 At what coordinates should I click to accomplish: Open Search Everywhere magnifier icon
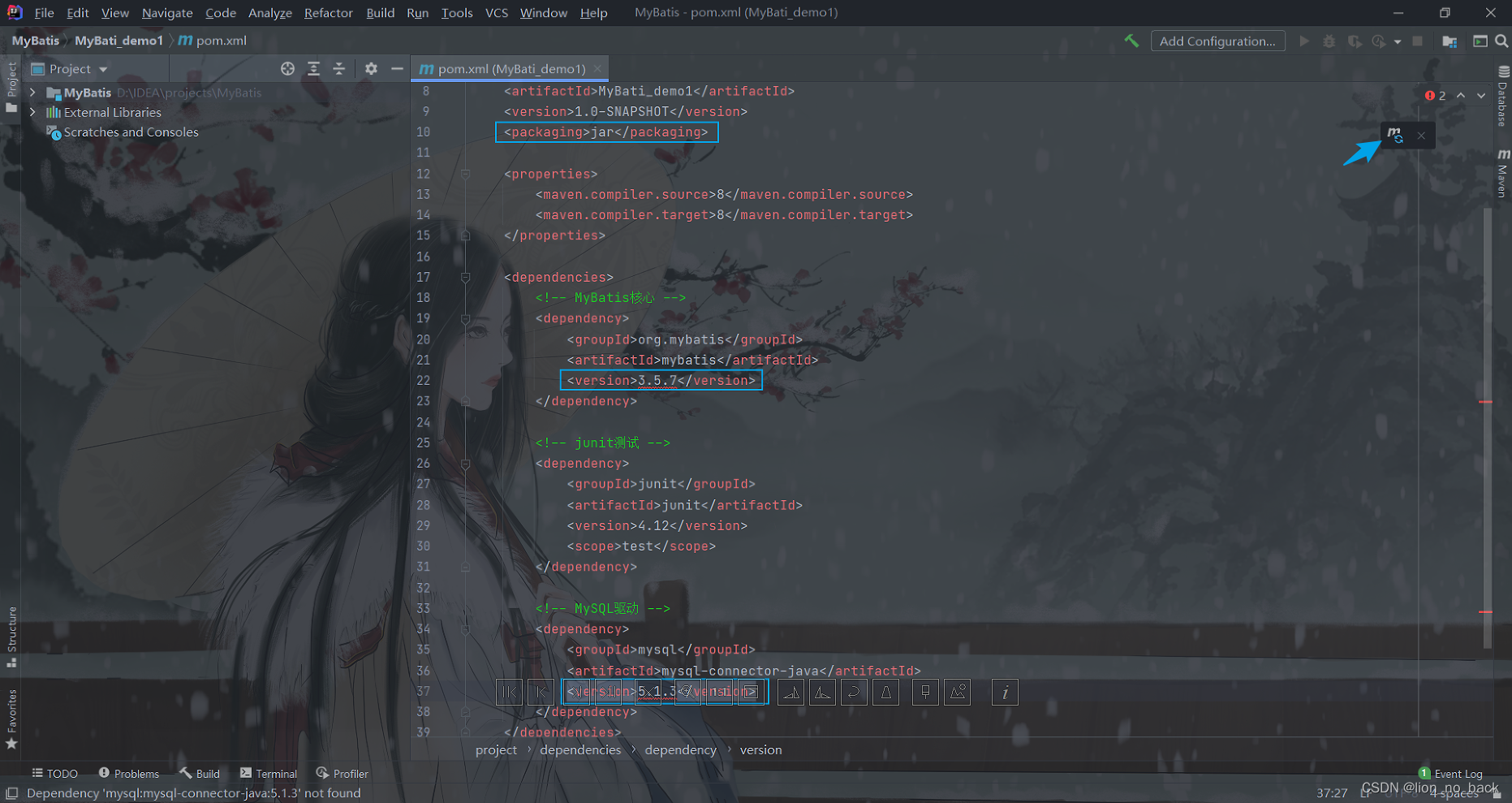[1501, 41]
